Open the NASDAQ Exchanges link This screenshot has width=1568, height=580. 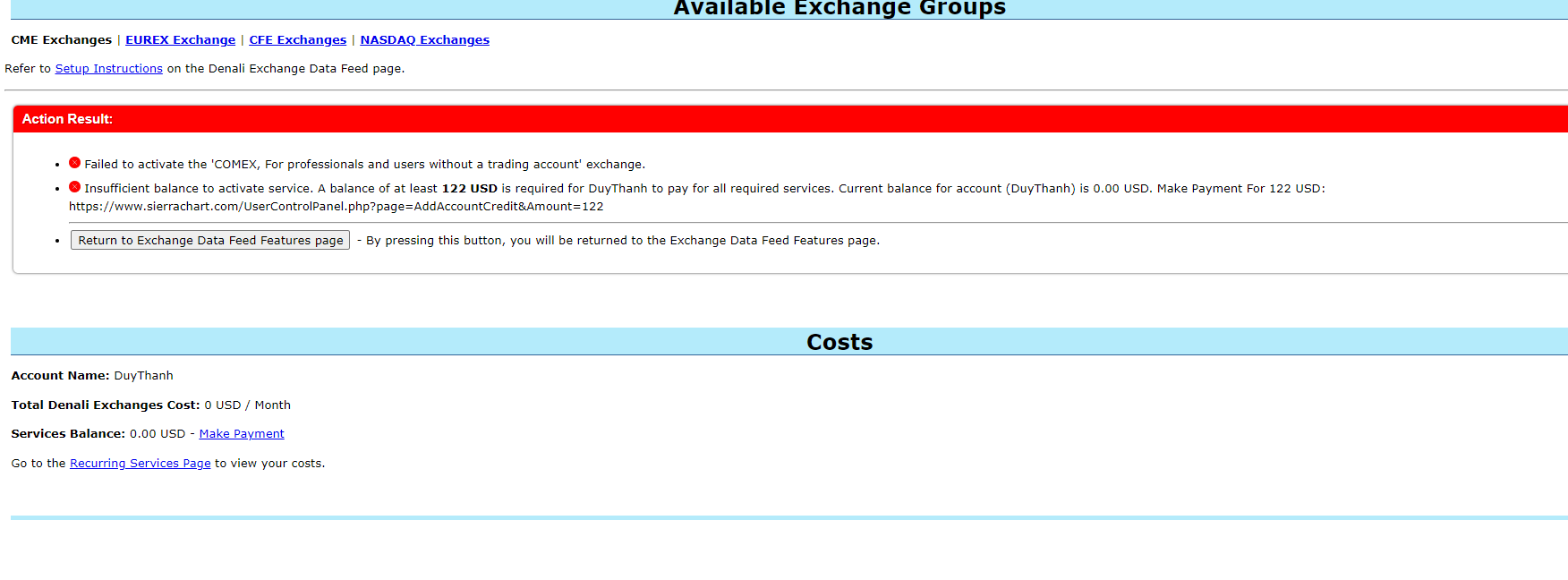click(424, 40)
